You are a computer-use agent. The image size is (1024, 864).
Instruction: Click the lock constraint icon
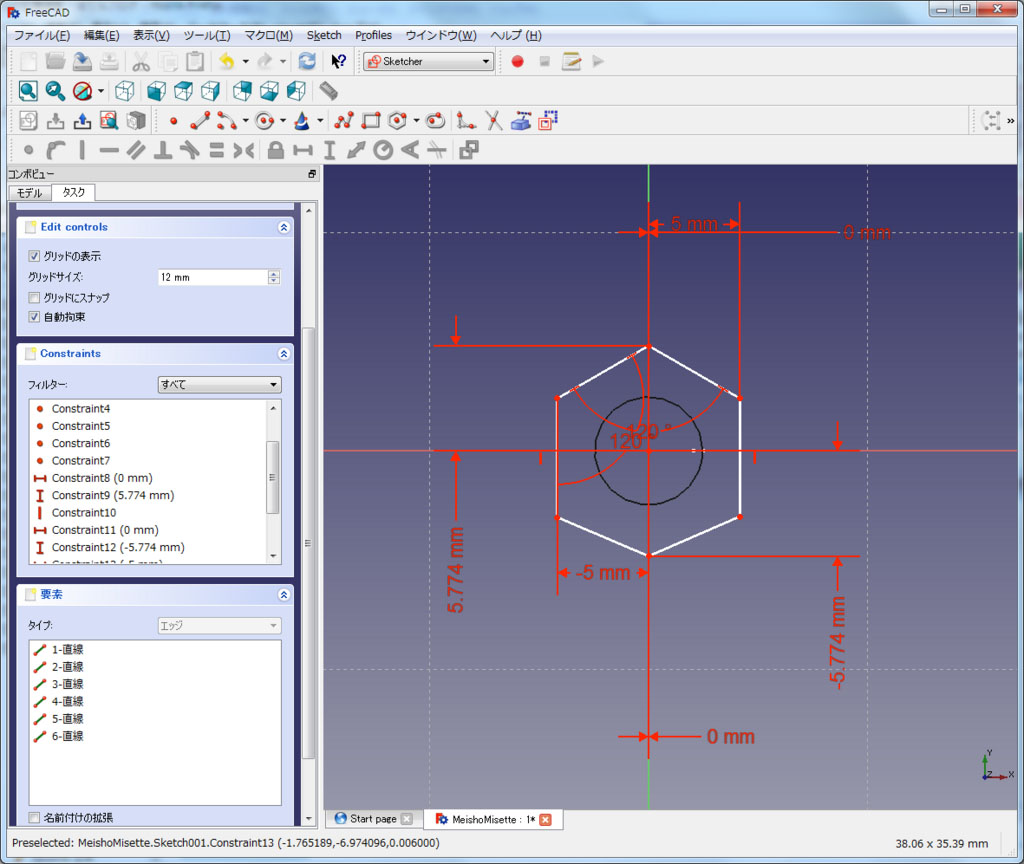coord(275,151)
